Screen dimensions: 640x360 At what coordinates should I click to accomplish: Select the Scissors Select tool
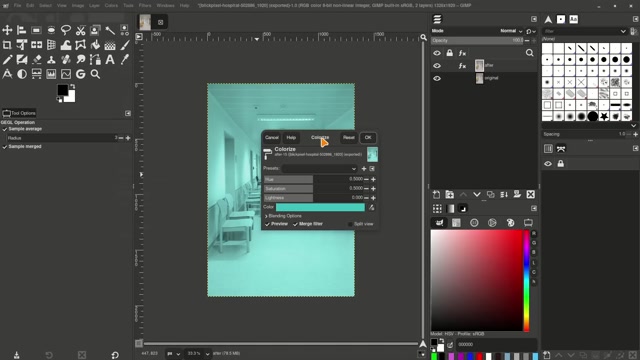(80, 30)
